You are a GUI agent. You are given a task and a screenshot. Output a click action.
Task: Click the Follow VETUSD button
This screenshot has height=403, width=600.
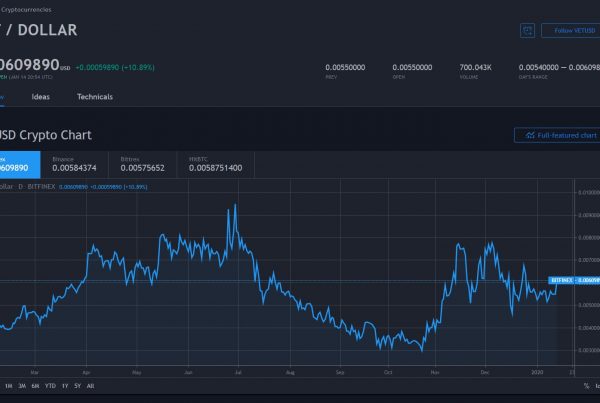coord(571,31)
